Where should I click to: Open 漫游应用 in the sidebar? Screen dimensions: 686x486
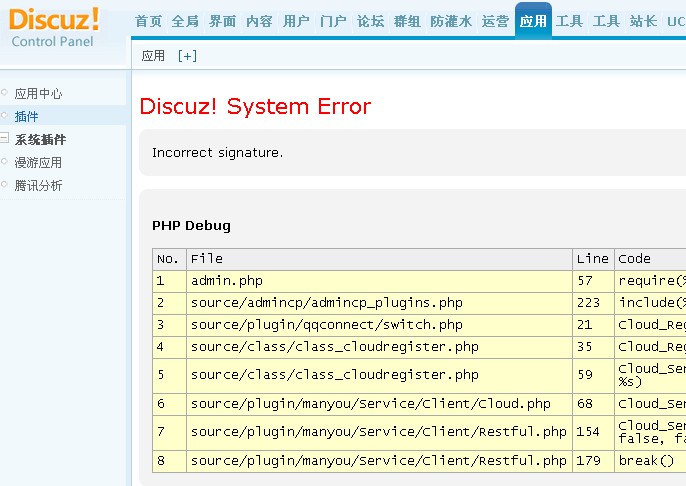(x=38, y=163)
